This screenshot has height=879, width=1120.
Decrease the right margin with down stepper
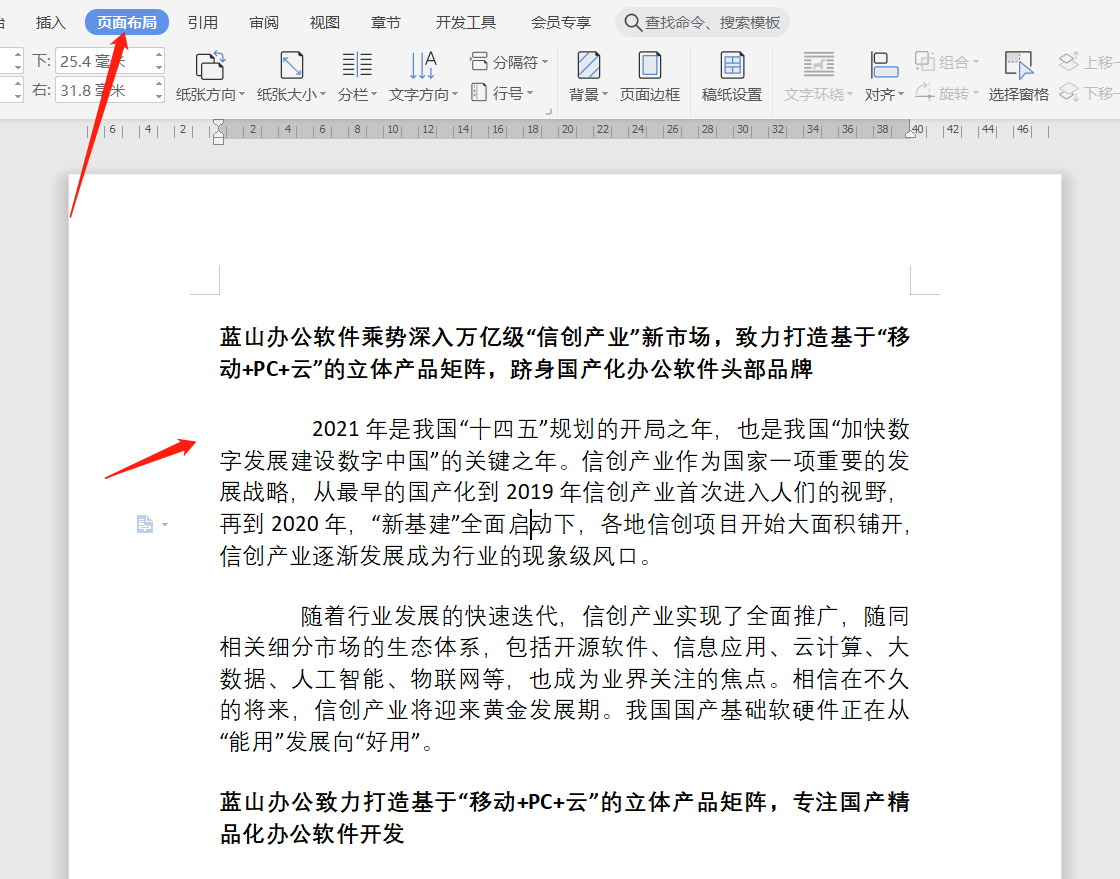(x=159, y=97)
